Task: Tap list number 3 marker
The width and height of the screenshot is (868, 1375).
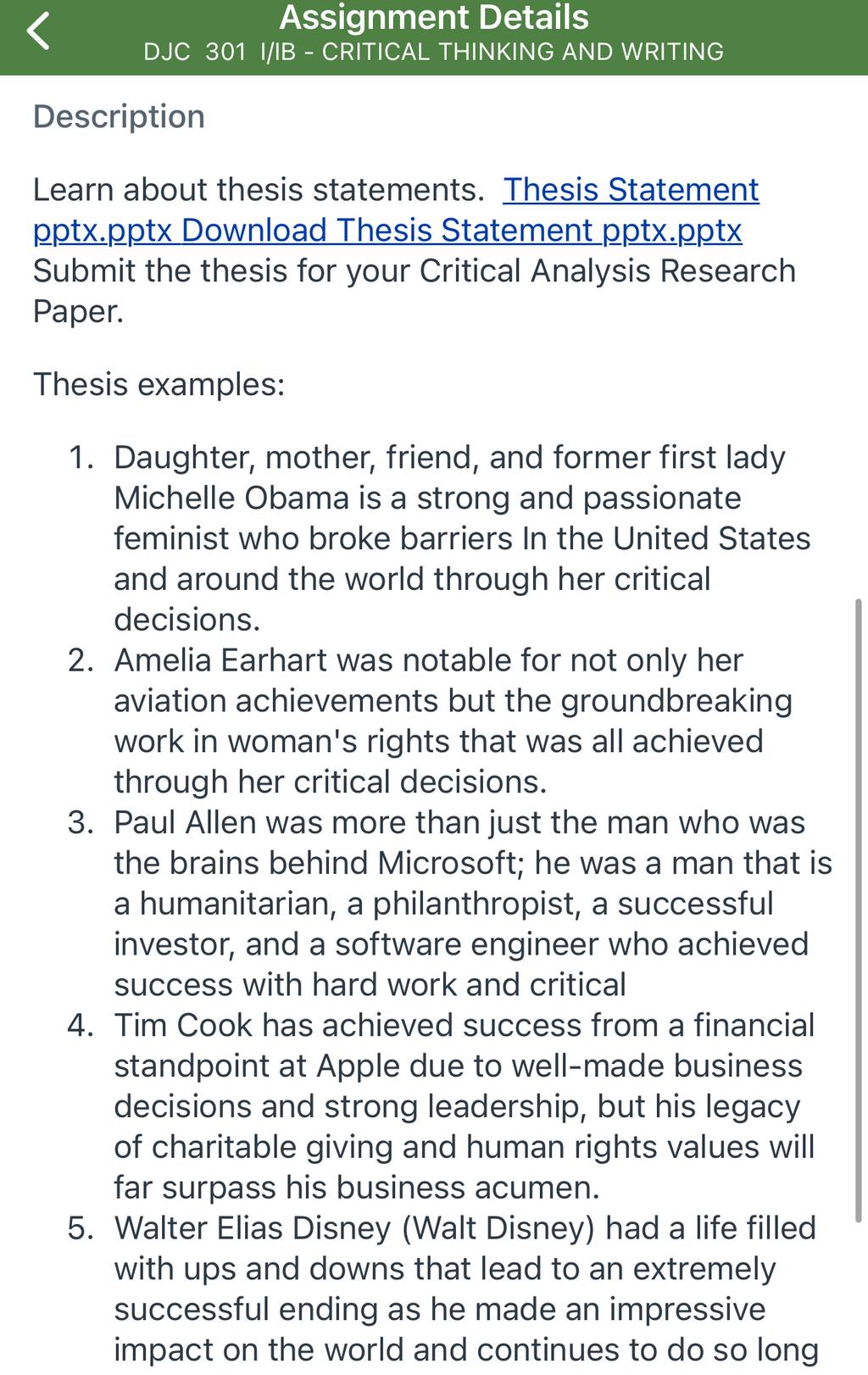Action: (81, 823)
